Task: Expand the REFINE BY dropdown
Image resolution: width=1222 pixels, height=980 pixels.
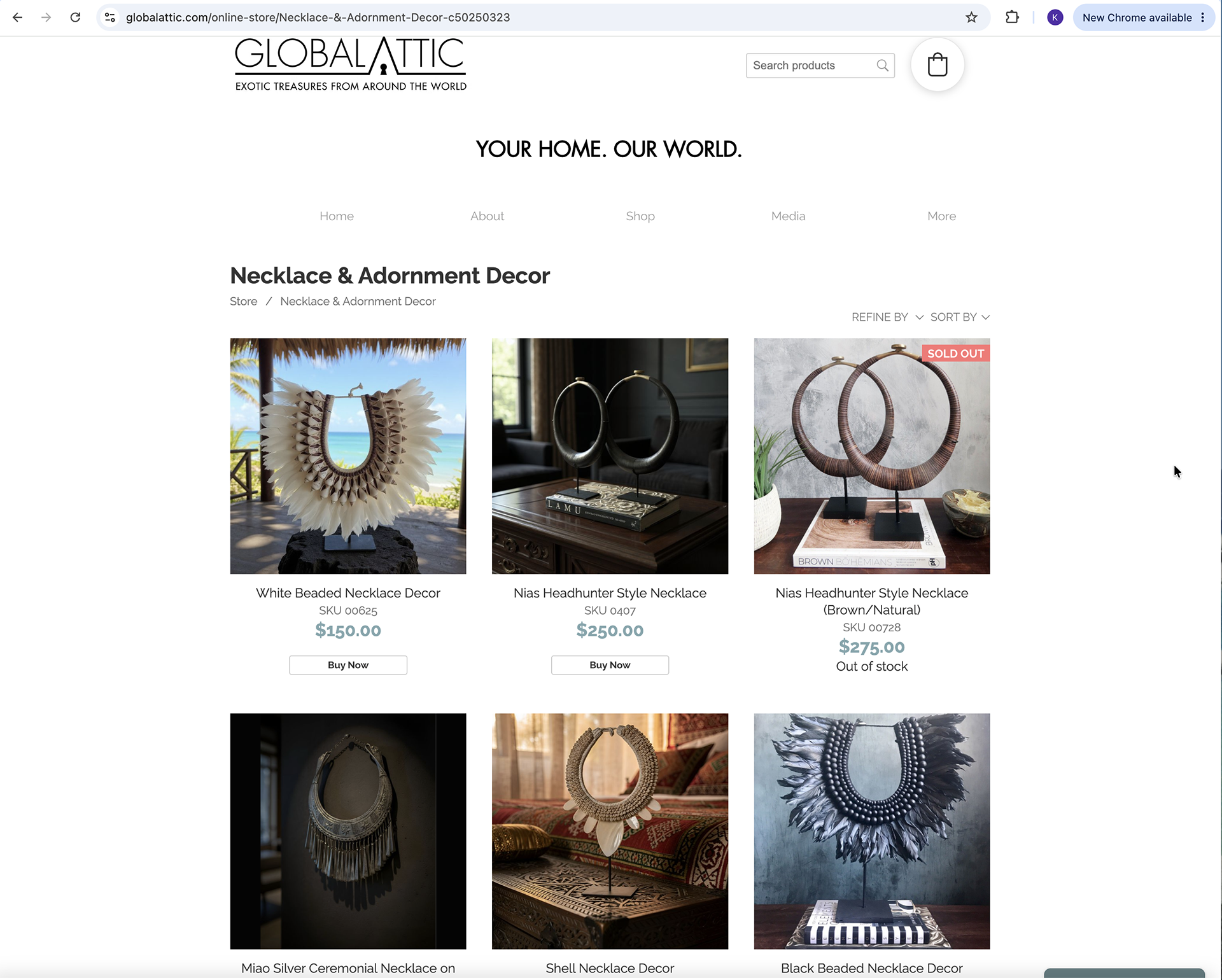Action: 887,317
